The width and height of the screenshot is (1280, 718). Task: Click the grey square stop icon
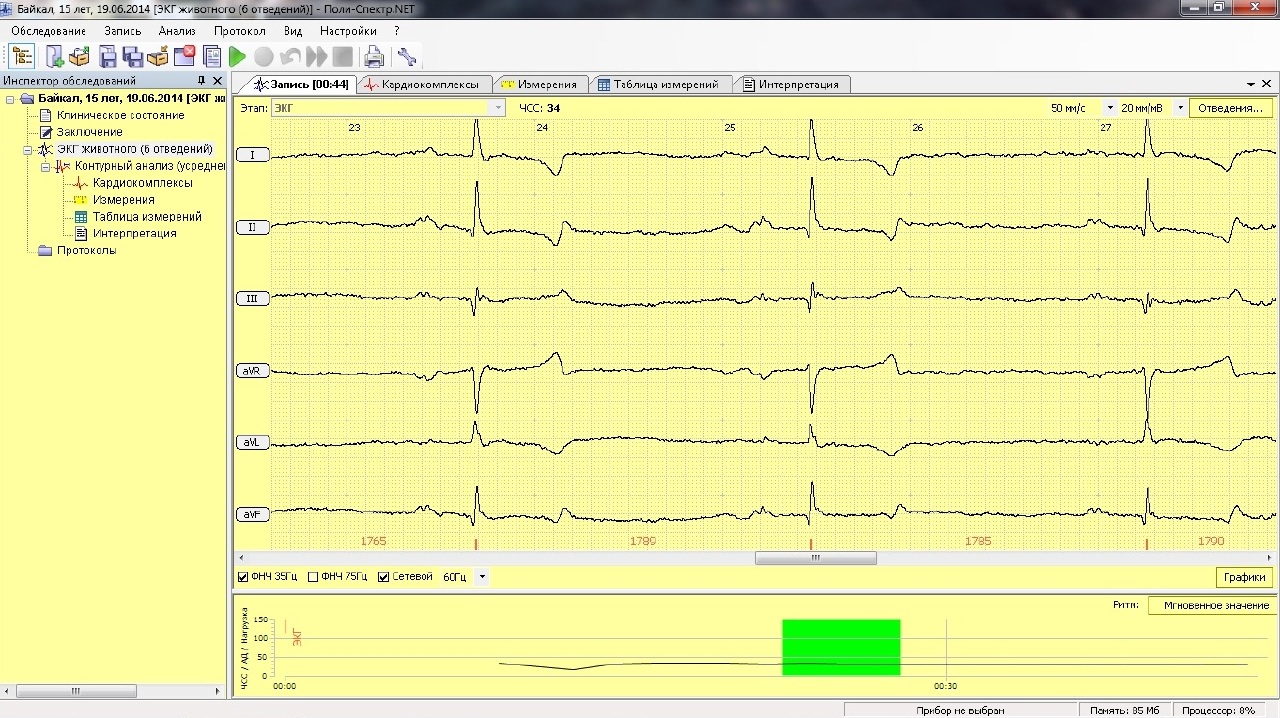(x=343, y=57)
